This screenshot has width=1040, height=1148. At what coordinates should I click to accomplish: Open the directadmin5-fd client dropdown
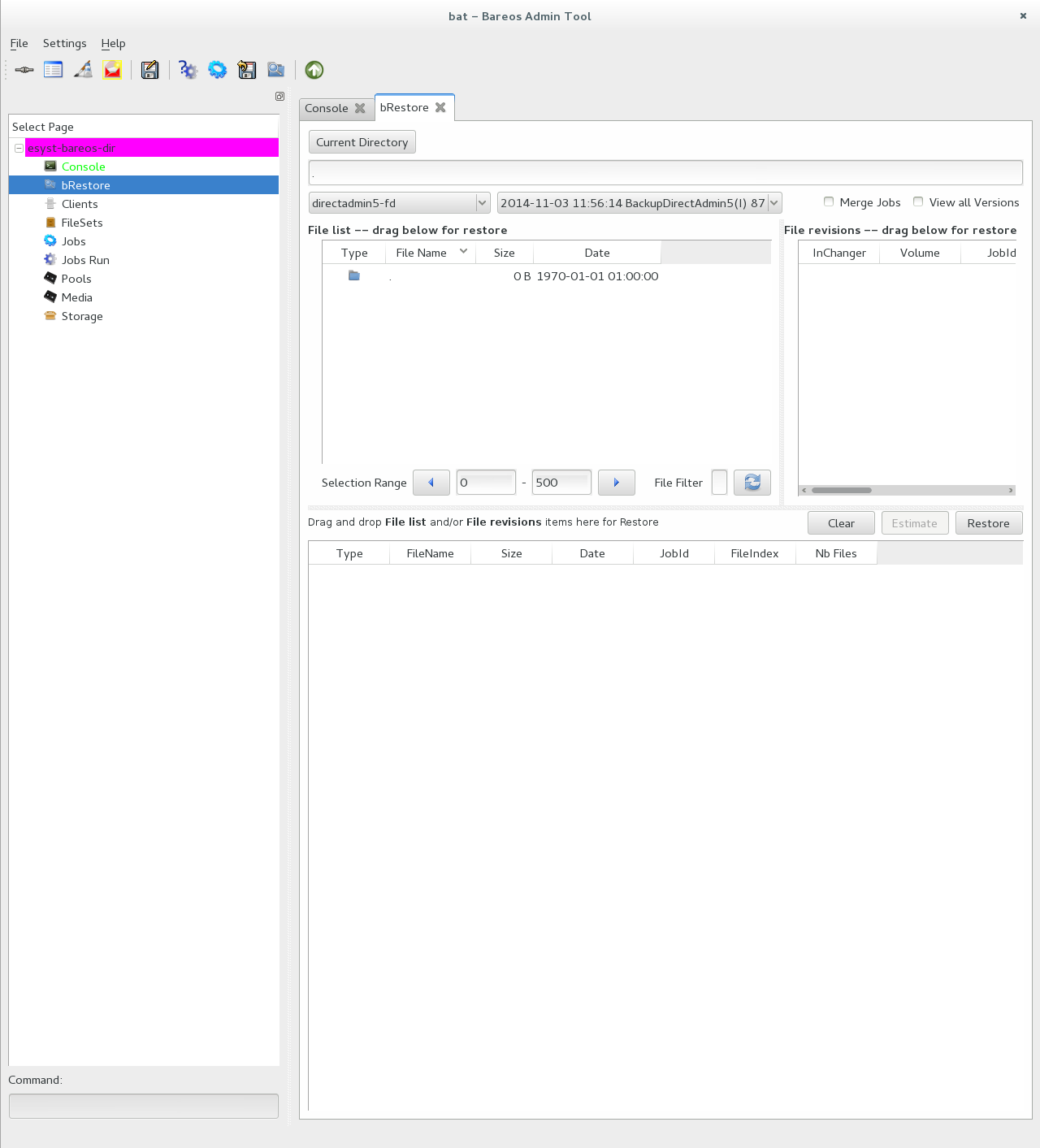tap(399, 203)
